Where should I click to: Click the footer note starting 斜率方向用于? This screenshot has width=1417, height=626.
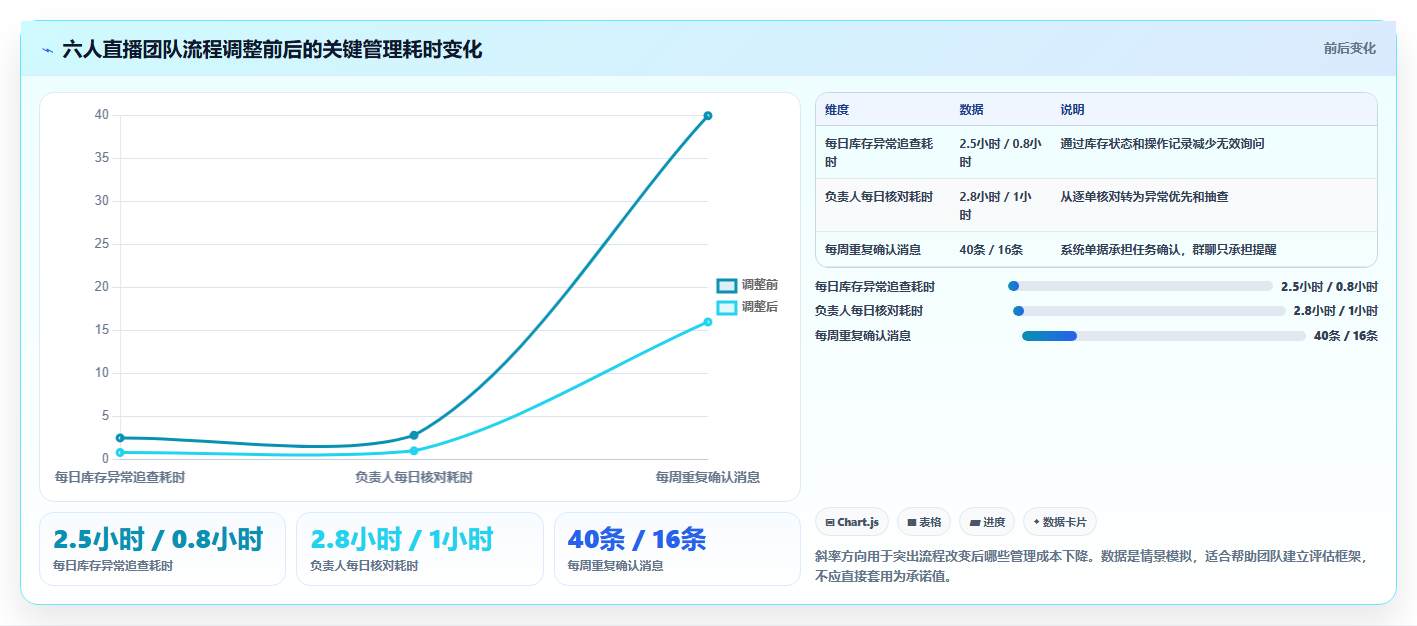[1091, 566]
